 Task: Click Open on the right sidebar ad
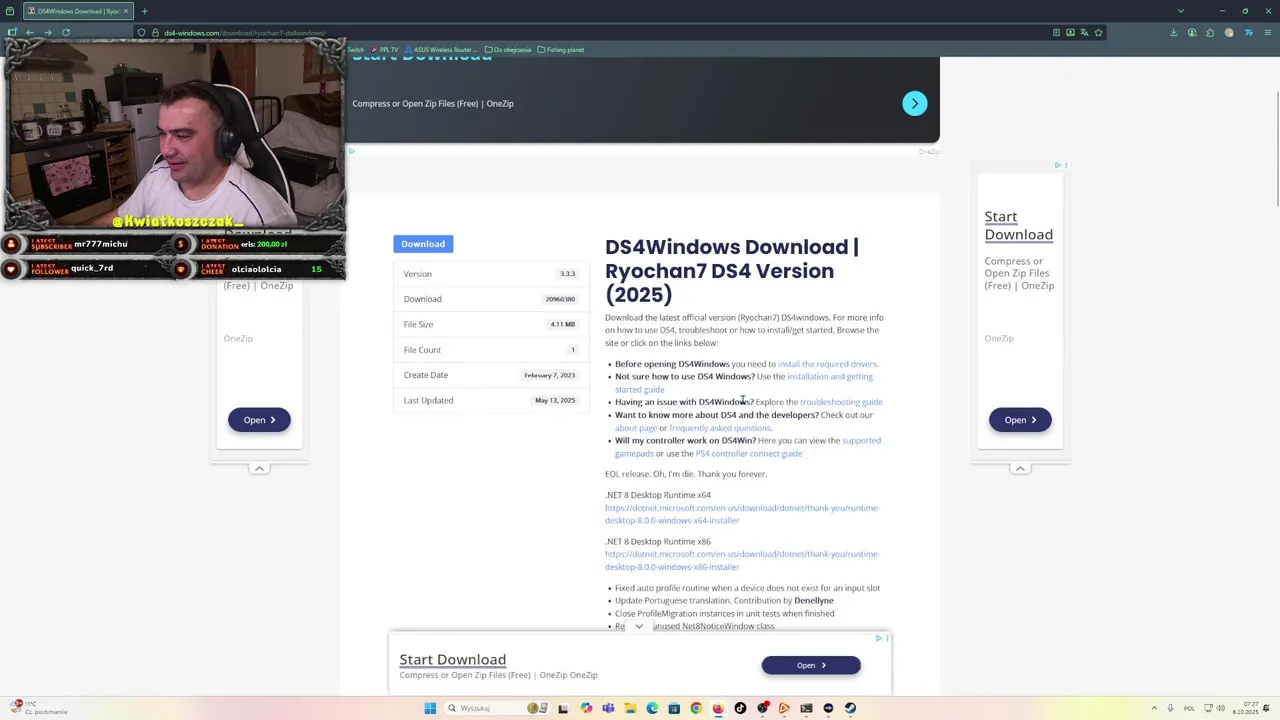(1020, 420)
